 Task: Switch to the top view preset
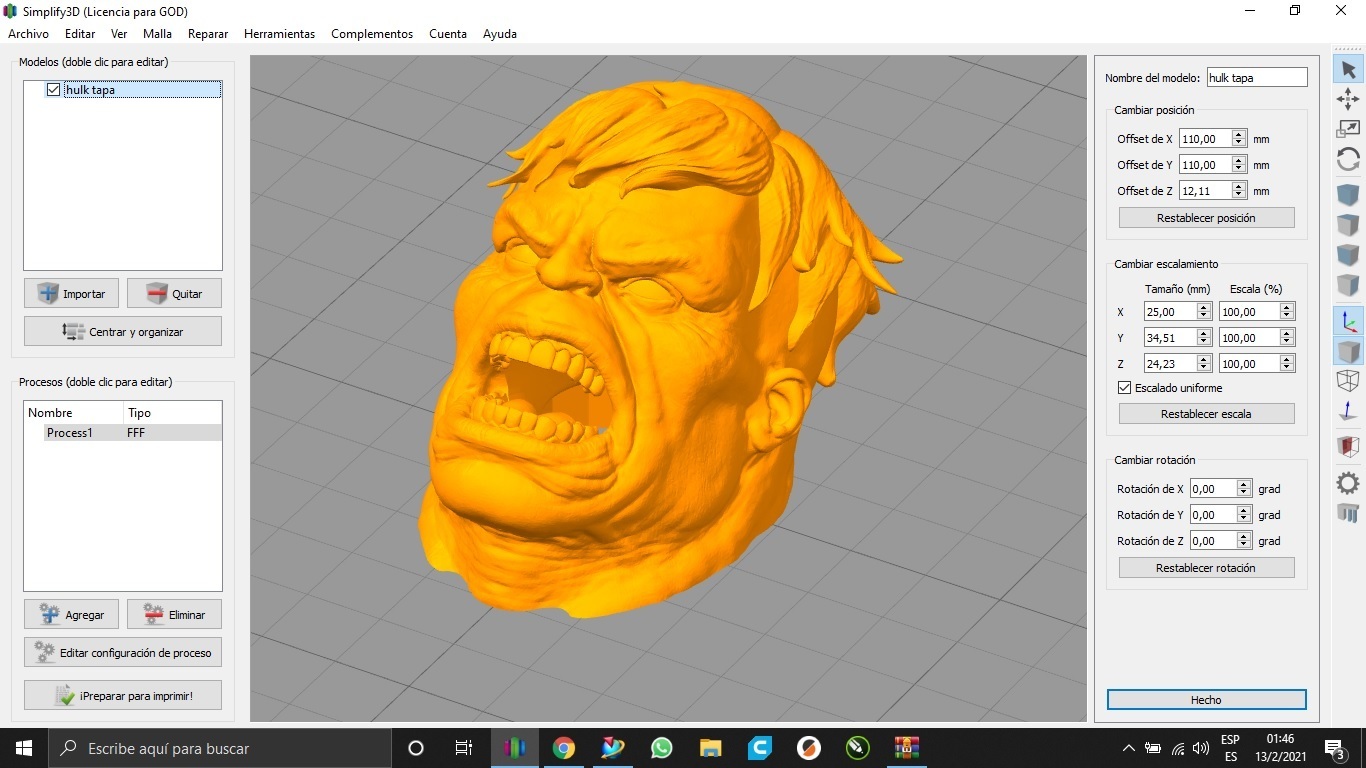point(1347,224)
